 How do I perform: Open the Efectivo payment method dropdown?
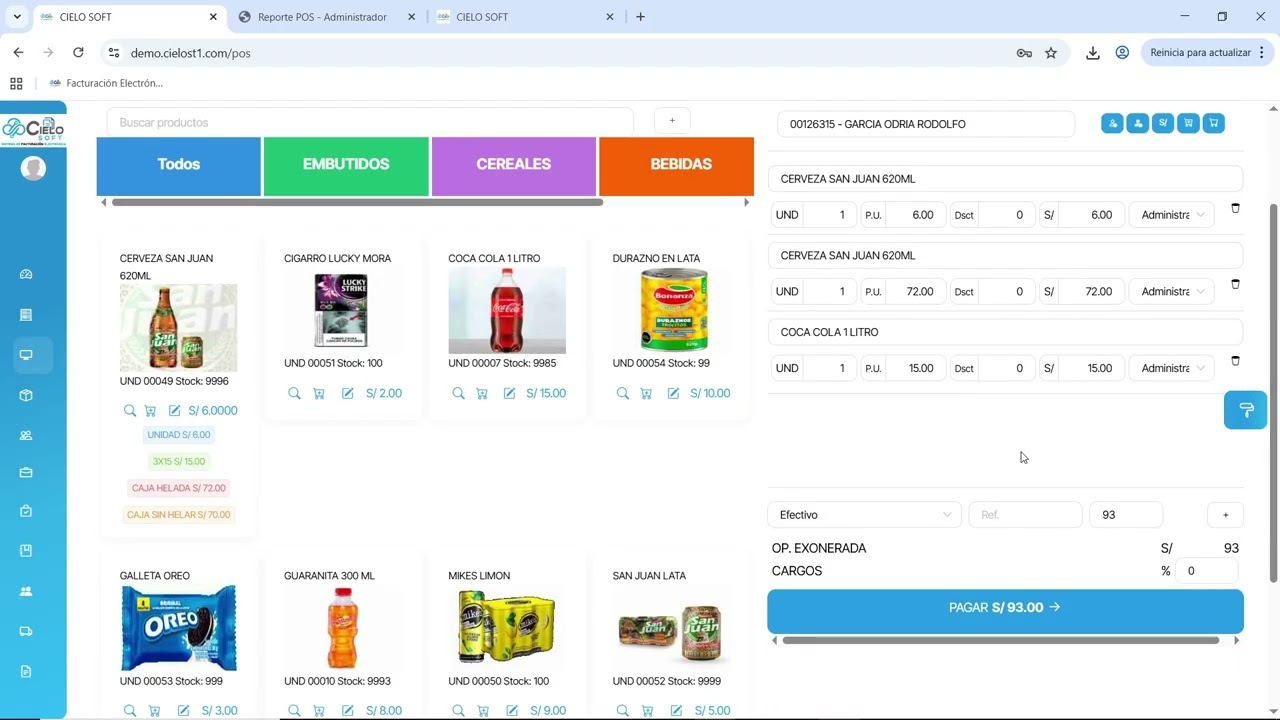pos(864,515)
